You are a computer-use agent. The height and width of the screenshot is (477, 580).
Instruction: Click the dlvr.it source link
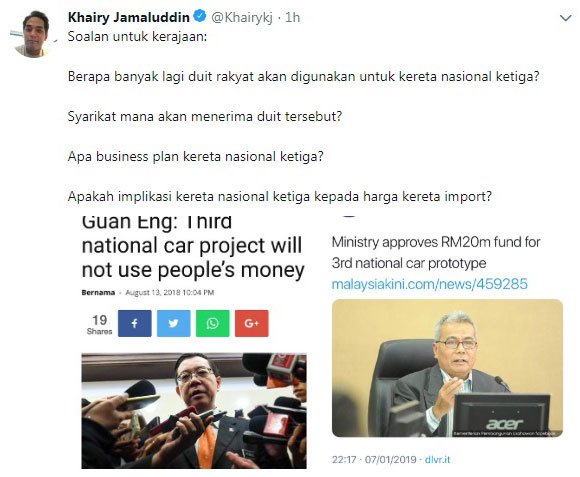438,460
